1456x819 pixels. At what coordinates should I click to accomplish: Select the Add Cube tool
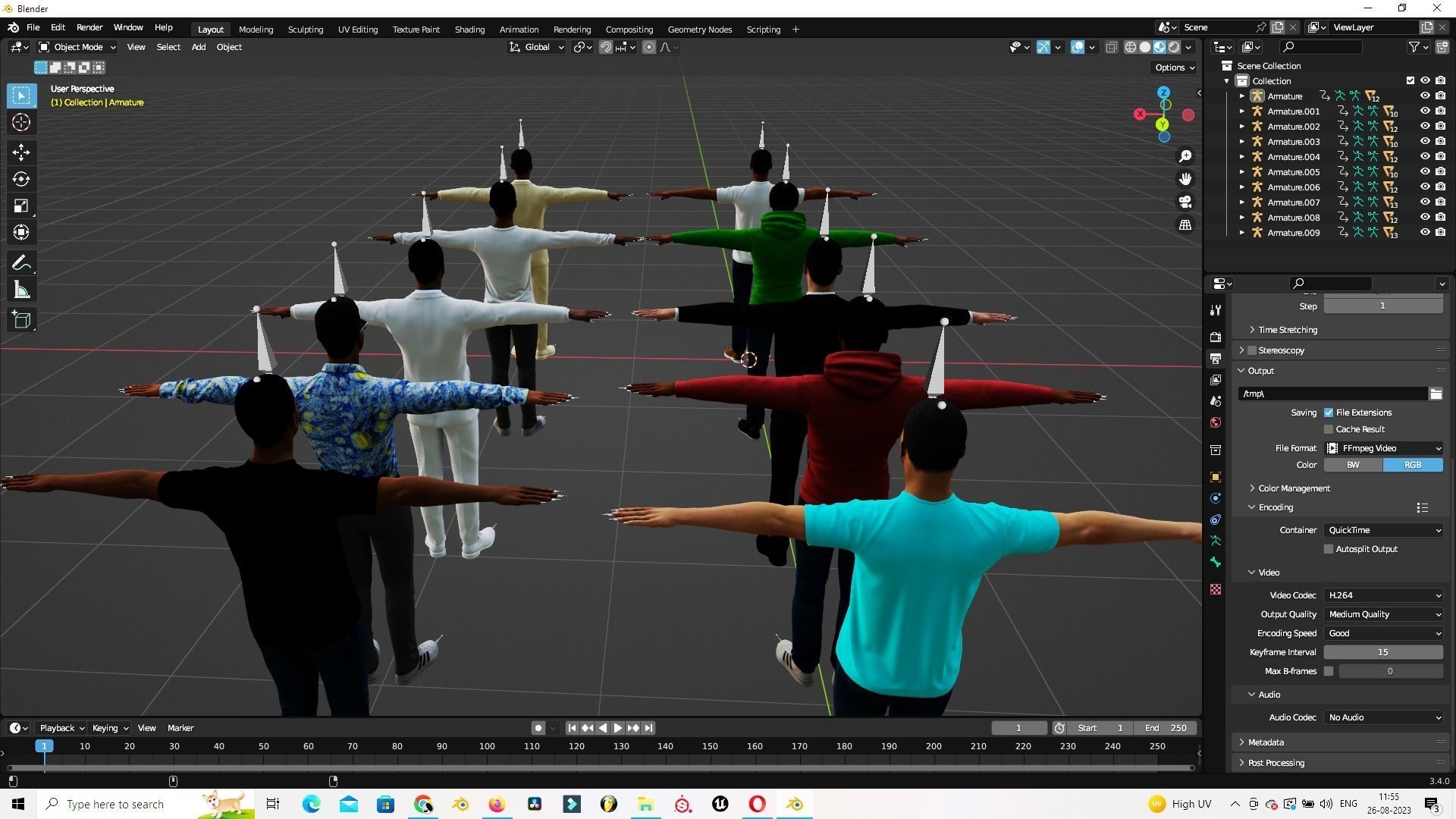[21, 320]
